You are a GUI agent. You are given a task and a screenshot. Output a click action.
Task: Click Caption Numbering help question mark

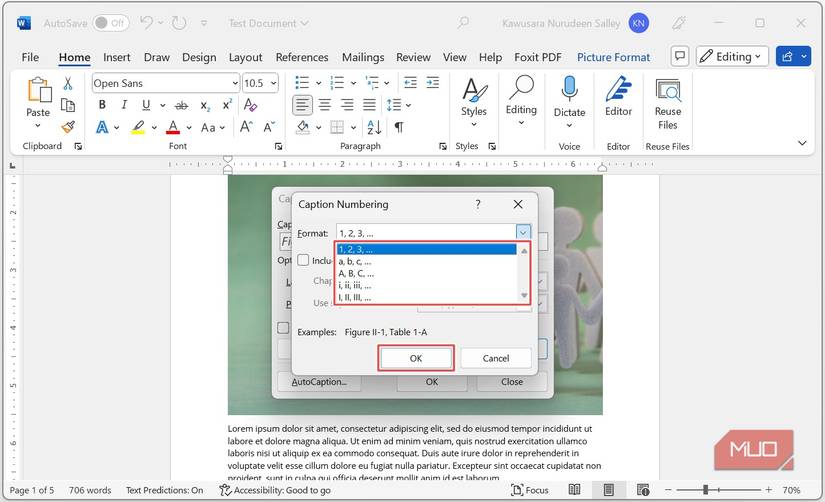point(478,204)
